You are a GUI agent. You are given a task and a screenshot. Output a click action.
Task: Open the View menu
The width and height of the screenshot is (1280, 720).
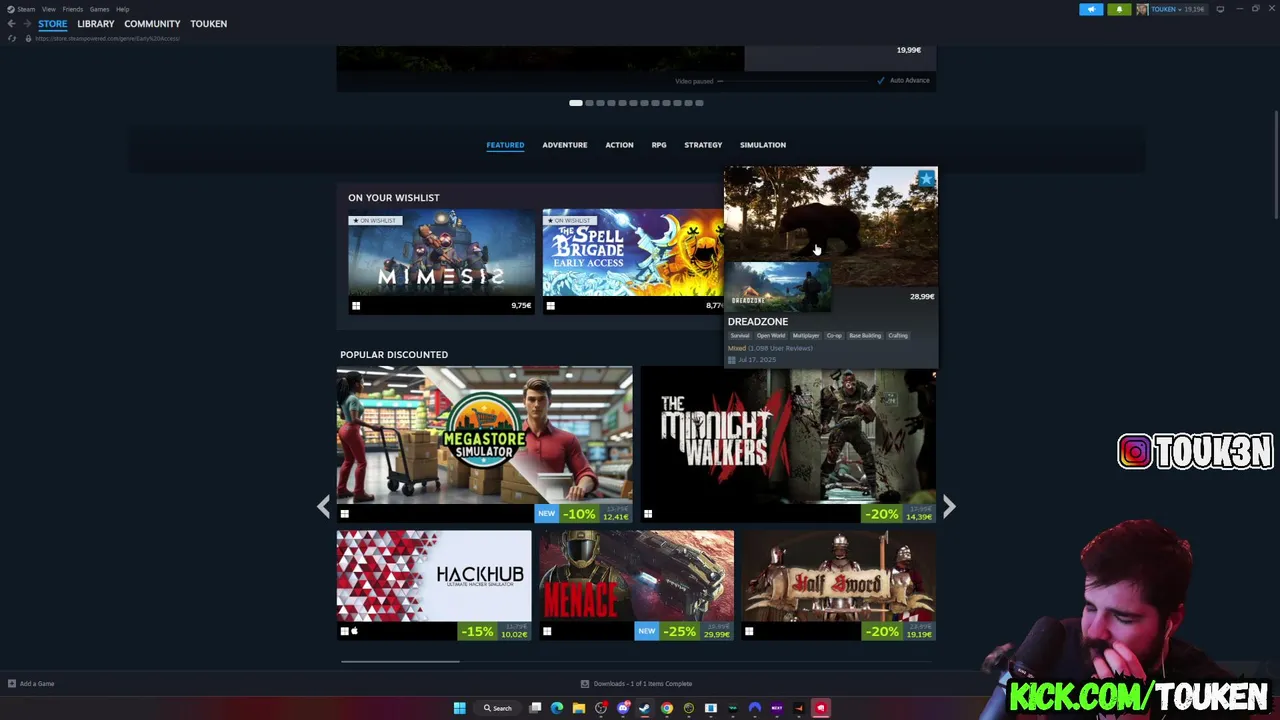(x=48, y=9)
